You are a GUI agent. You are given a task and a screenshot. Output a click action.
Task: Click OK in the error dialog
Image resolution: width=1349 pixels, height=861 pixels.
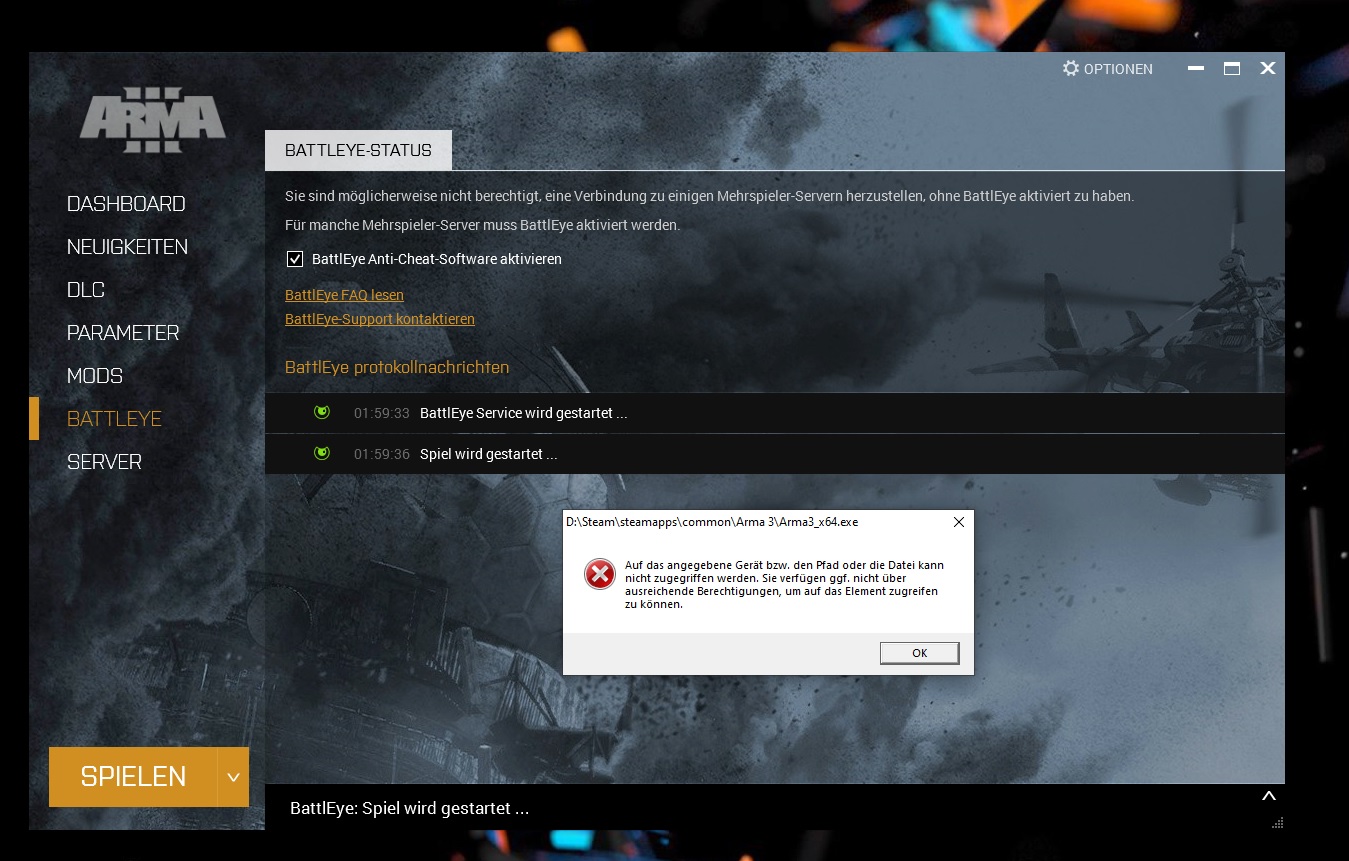coord(920,653)
